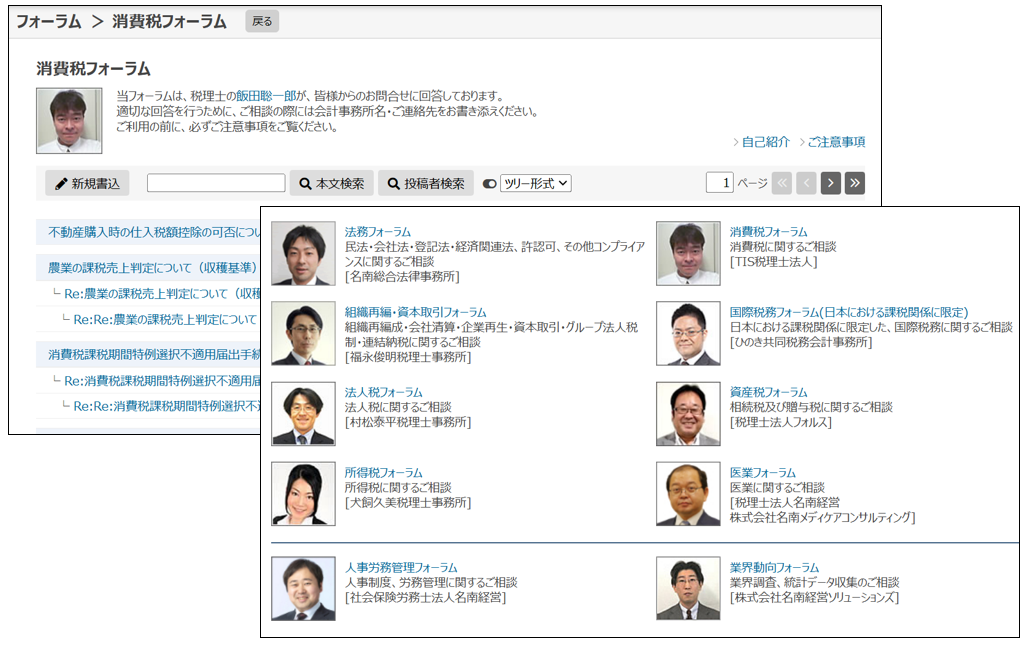Click the page number input box

point(719,183)
